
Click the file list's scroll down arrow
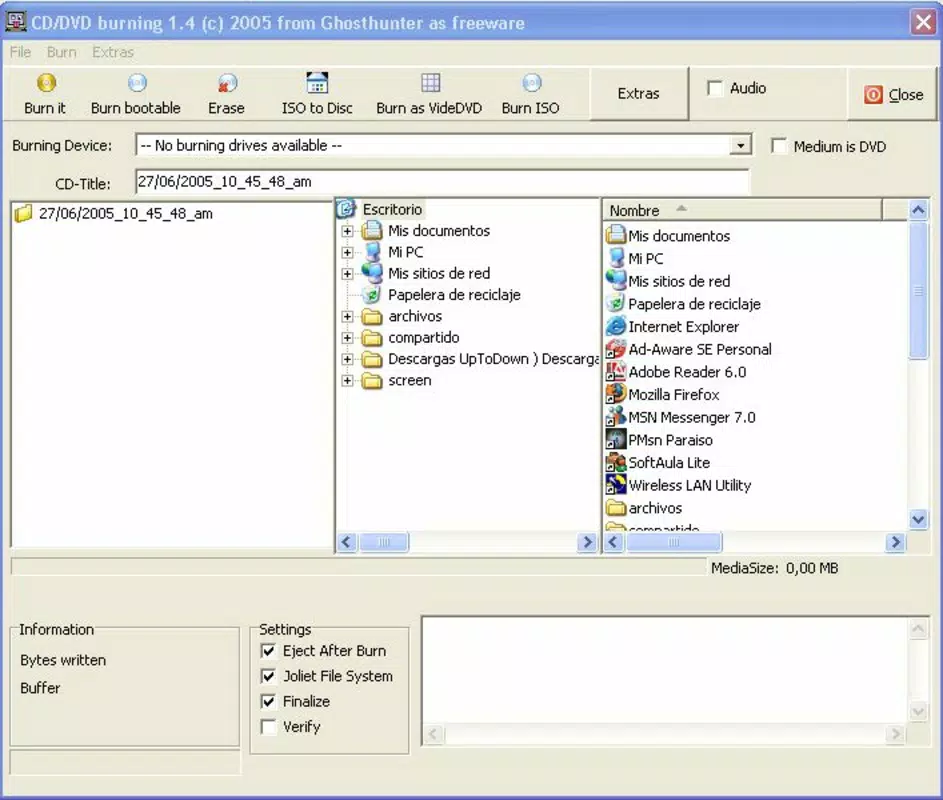(x=918, y=518)
